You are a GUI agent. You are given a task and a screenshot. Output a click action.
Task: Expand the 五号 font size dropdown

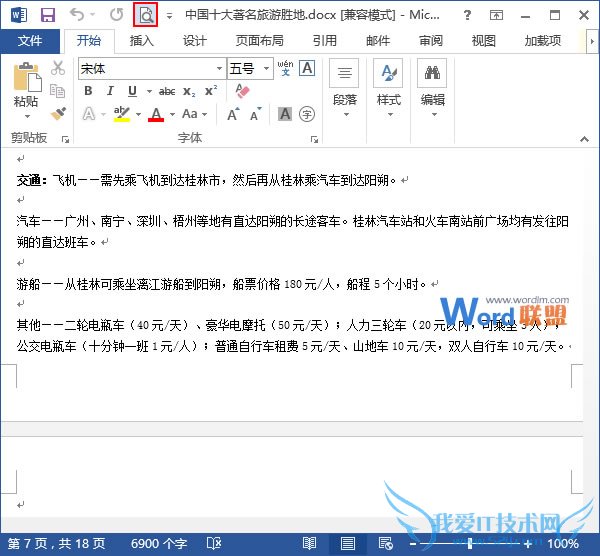(266, 69)
